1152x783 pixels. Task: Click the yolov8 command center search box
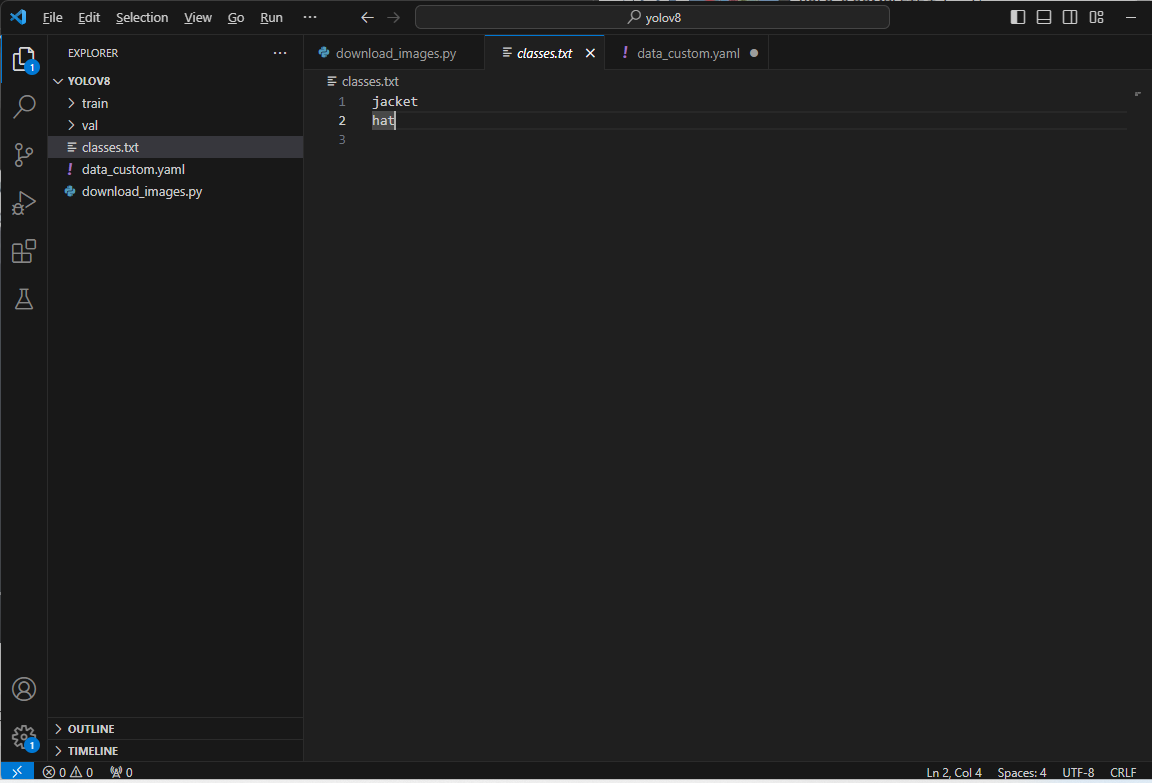pyautogui.click(x=652, y=17)
